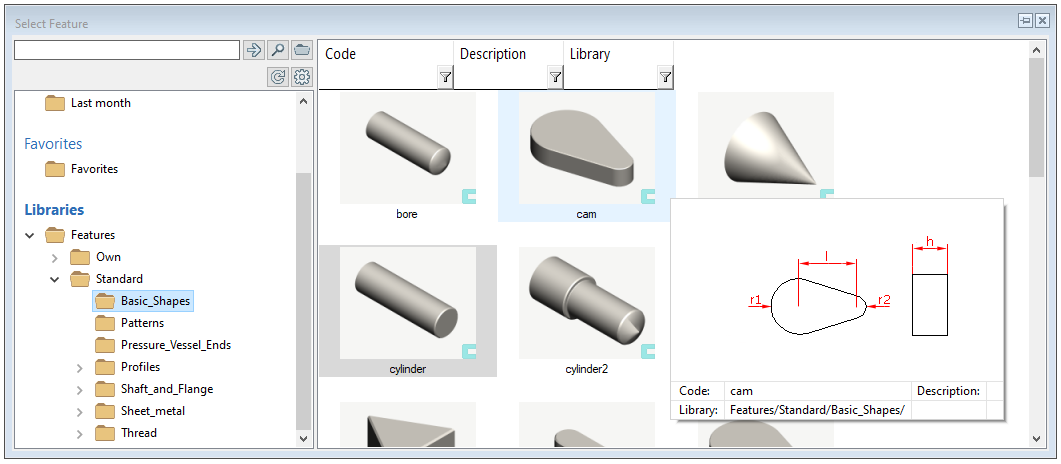
Task: Select the Favorites folder
Action: point(94,169)
